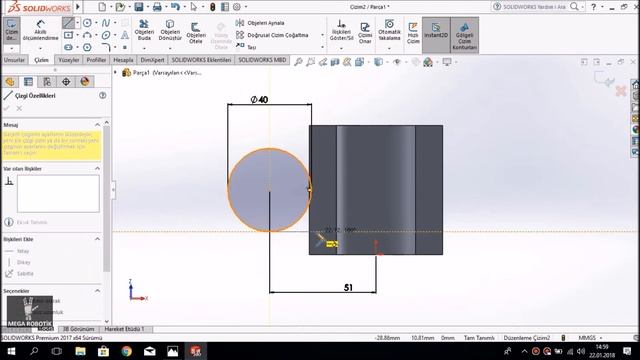Open the SOLIDWORKS MBD tab
The width and height of the screenshot is (640, 360).
(x=262, y=60)
